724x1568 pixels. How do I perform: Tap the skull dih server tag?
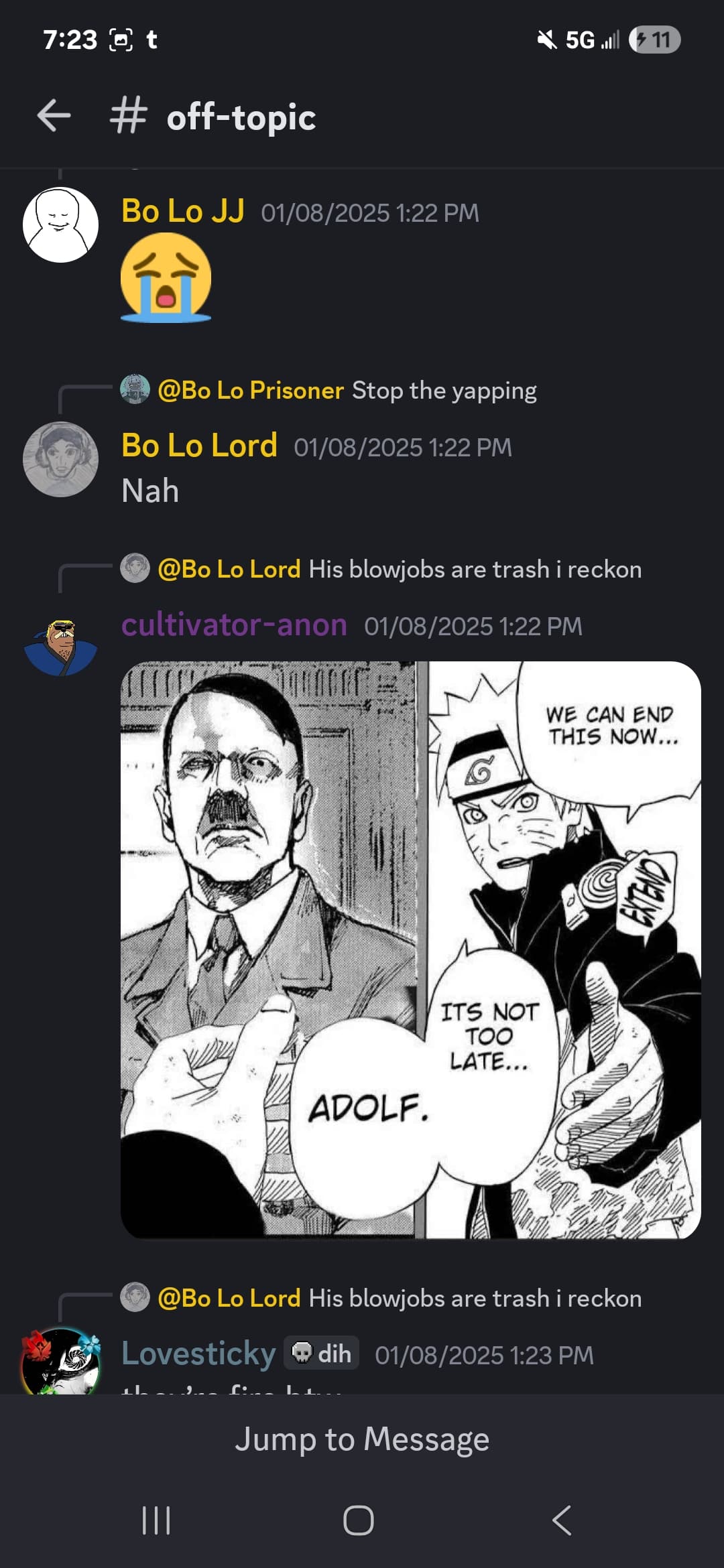pos(322,1353)
